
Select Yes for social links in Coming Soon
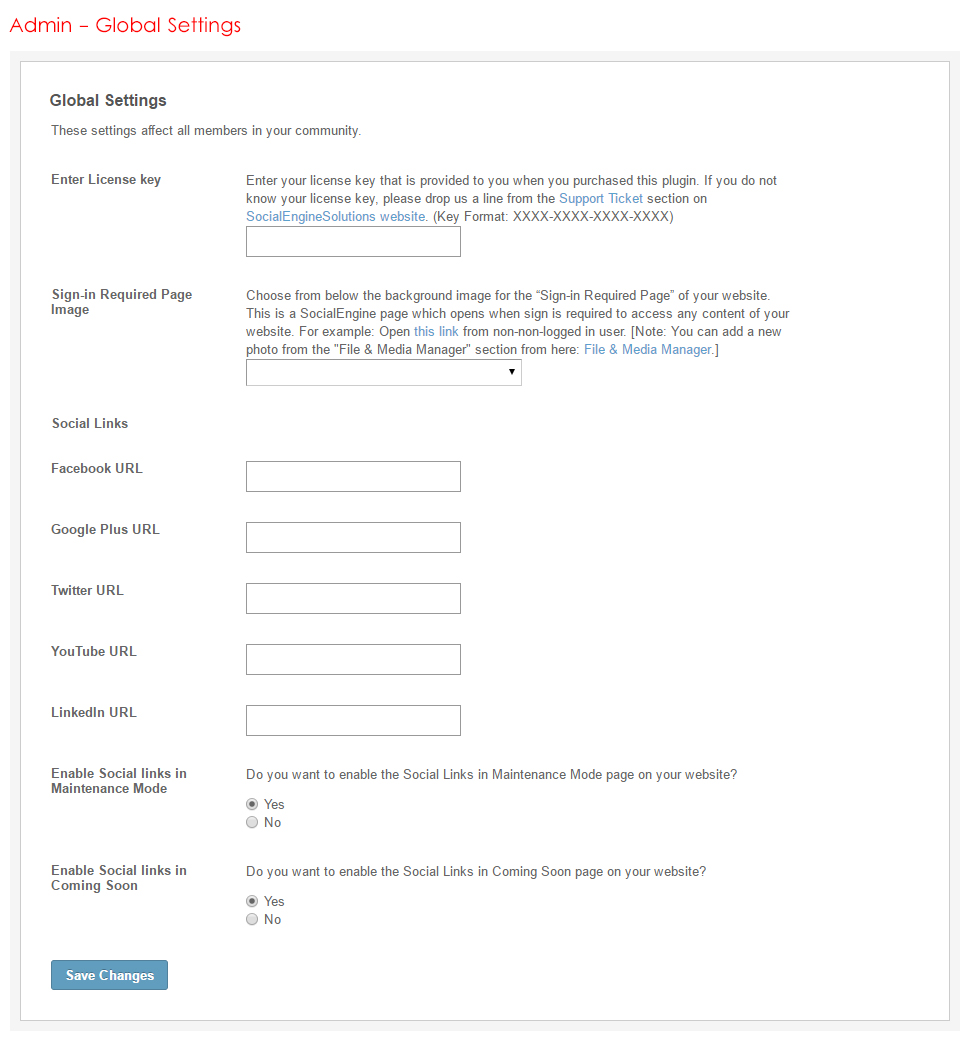[x=252, y=902]
